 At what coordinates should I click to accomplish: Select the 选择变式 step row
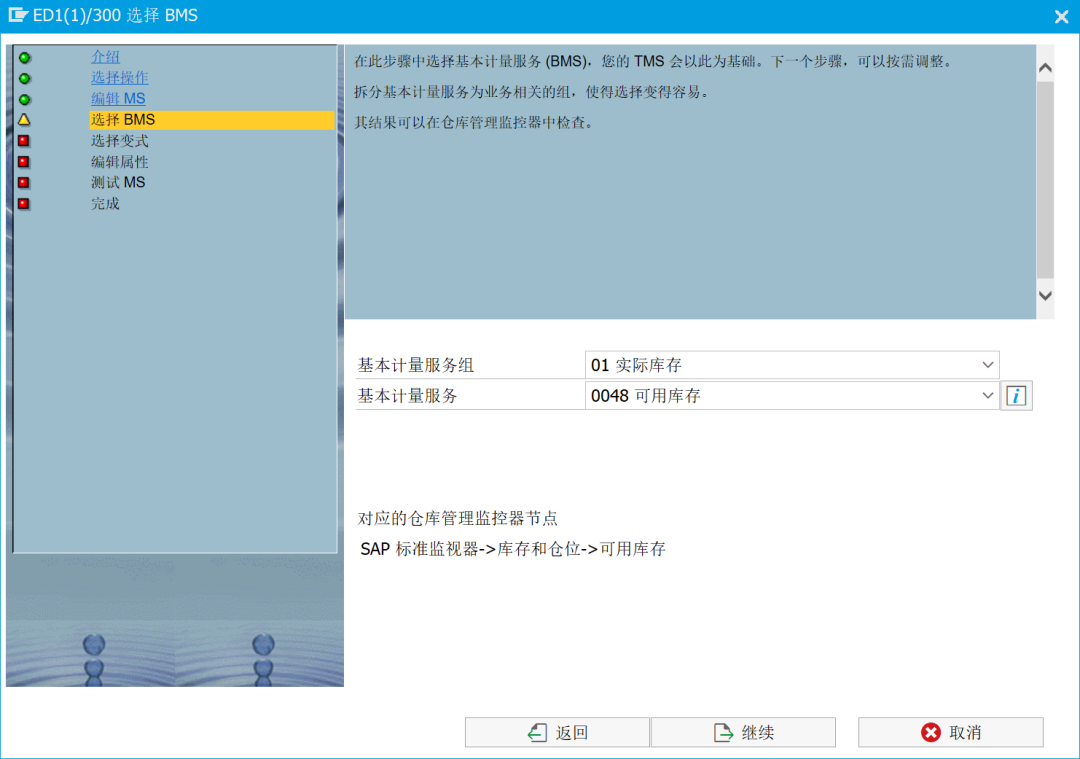[120, 141]
